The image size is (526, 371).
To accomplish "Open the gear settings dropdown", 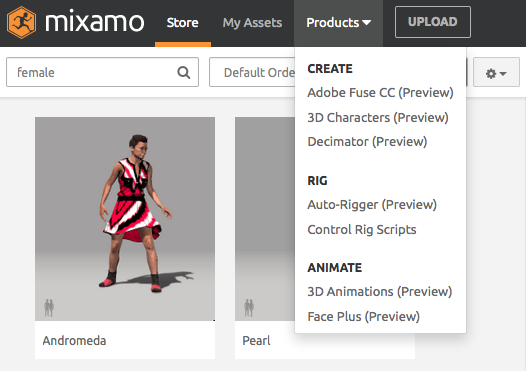I will coord(496,72).
